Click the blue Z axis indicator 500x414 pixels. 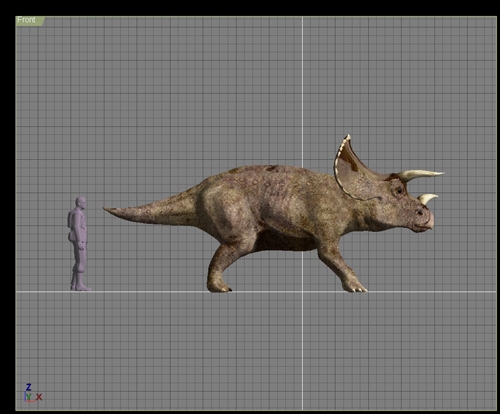29,387
